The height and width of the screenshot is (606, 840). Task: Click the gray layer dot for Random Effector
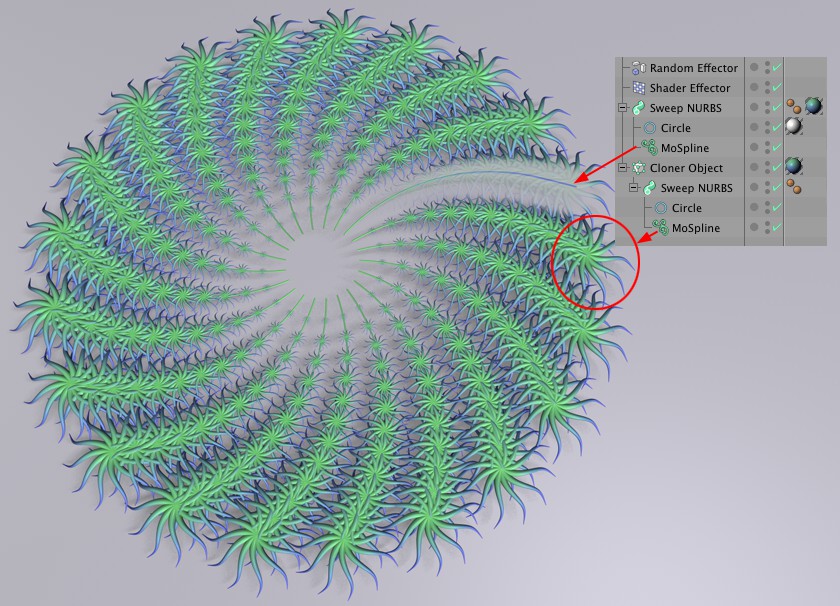[754, 67]
